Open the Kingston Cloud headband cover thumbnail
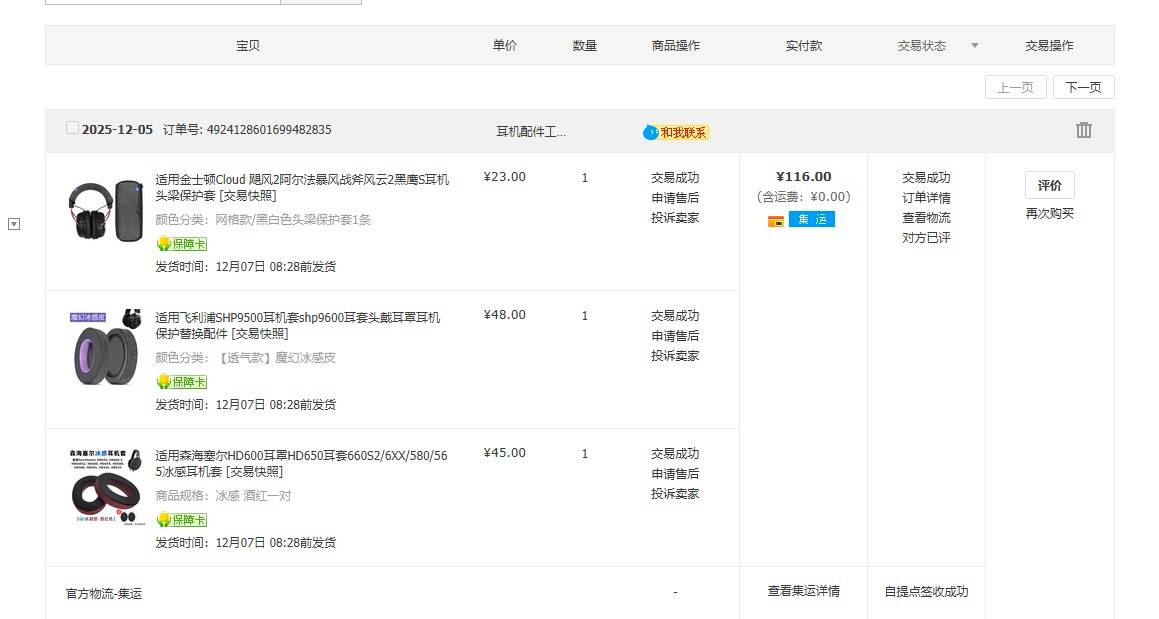 (106, 210)
